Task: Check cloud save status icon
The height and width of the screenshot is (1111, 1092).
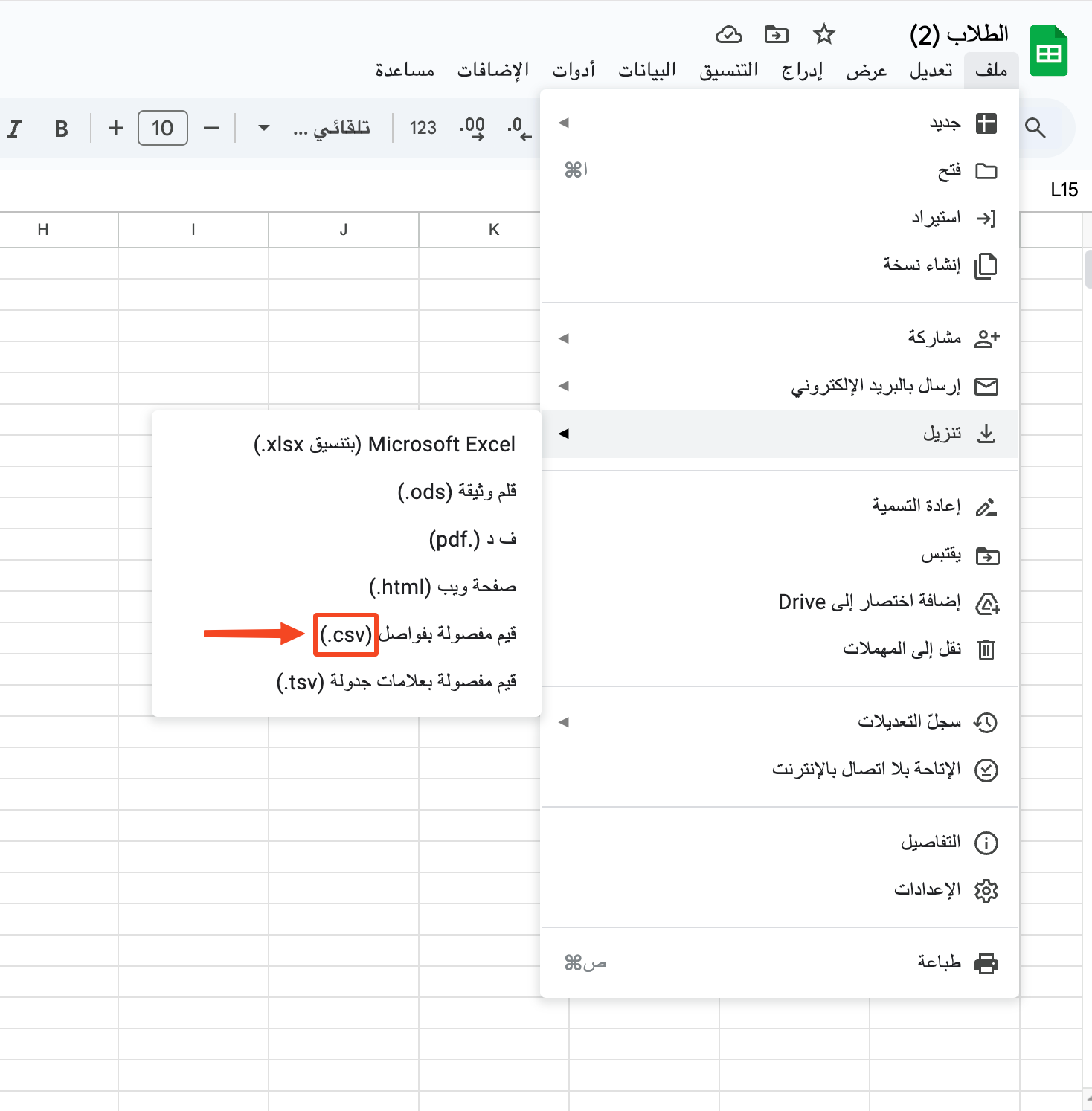Action: pyautogui.click(x=729, y=34)
